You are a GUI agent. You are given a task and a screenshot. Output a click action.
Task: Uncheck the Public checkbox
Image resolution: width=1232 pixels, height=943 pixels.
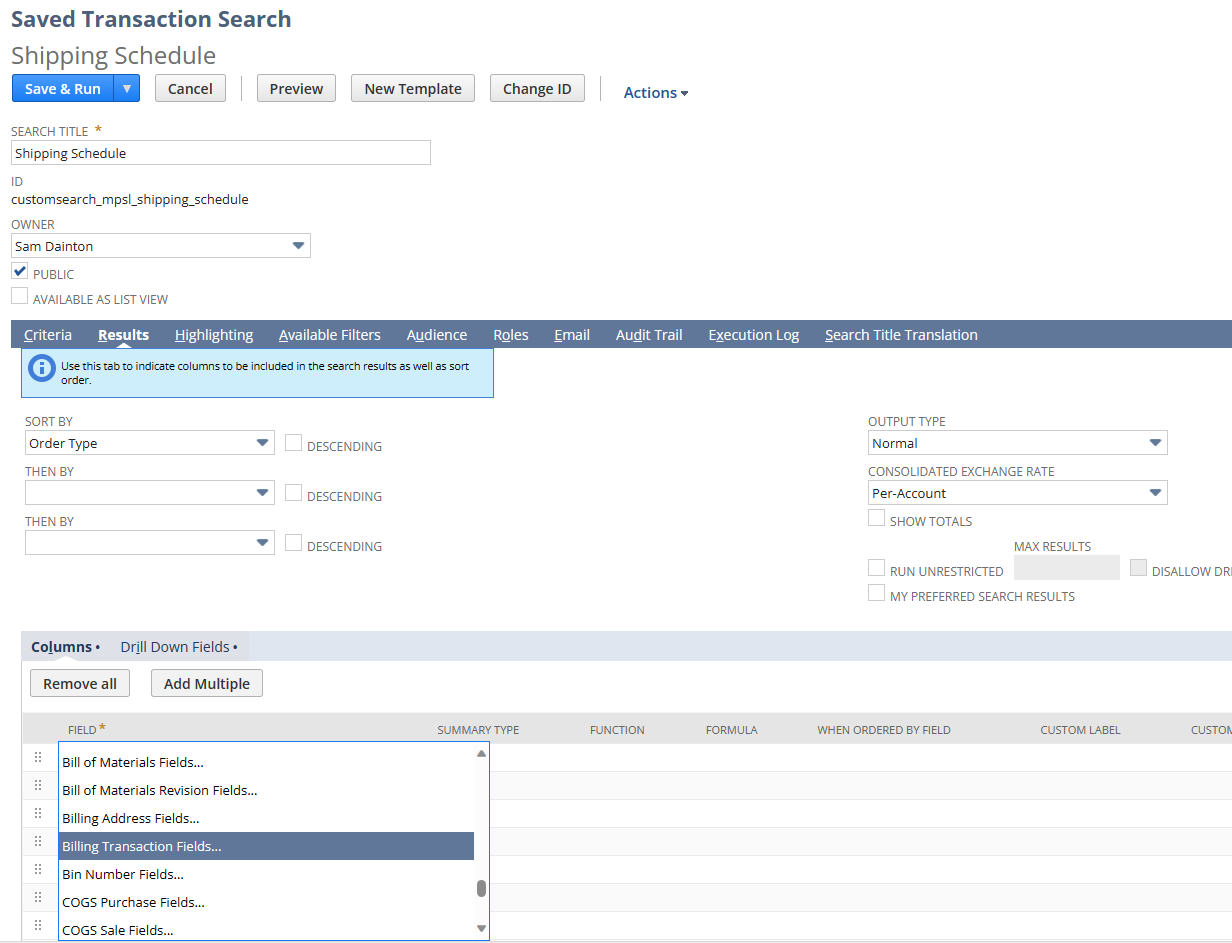tap(18, 270)
